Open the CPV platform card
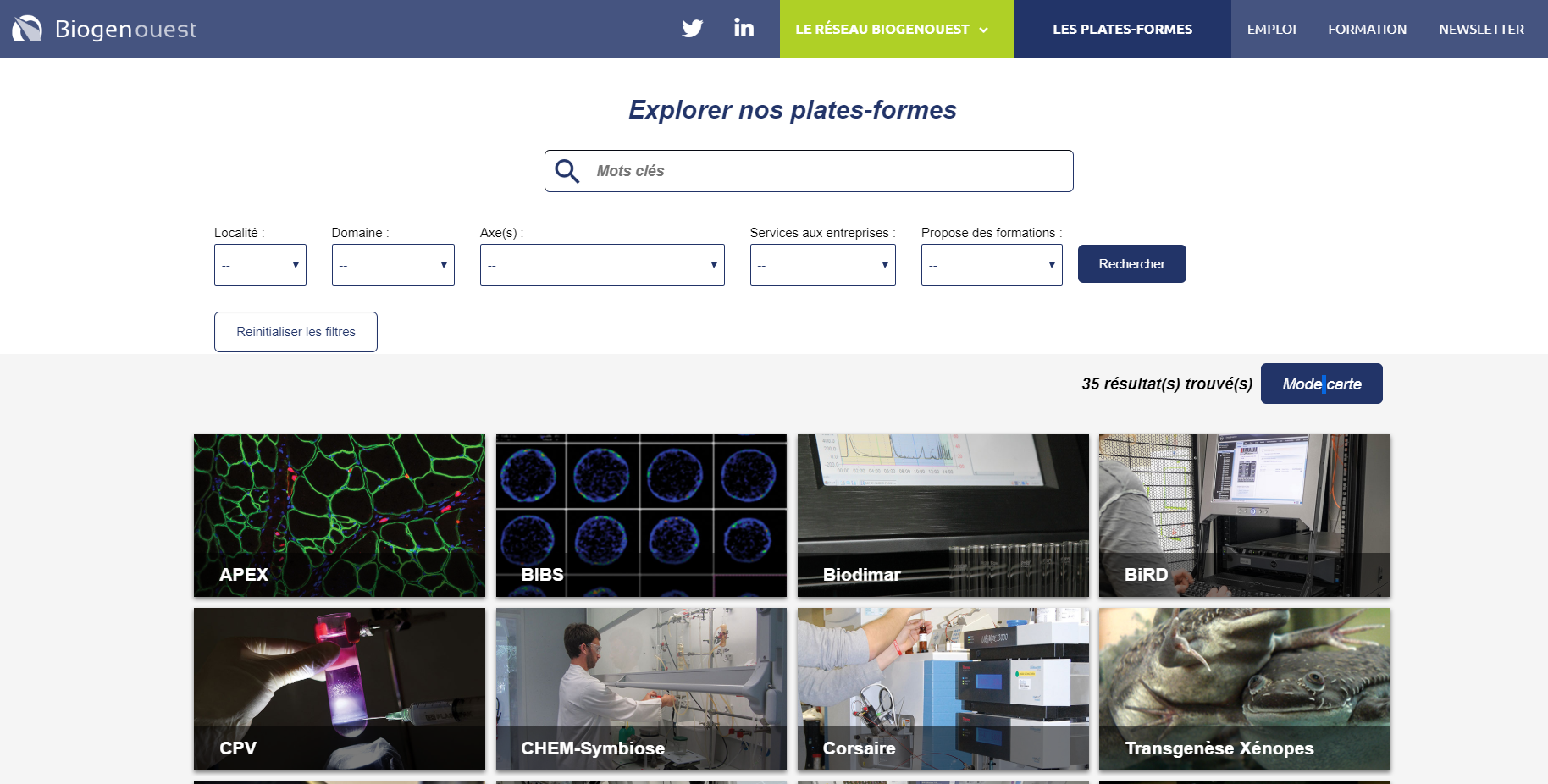The height and width of the screenshot is (784, 1548). click(x=340, y=689)
